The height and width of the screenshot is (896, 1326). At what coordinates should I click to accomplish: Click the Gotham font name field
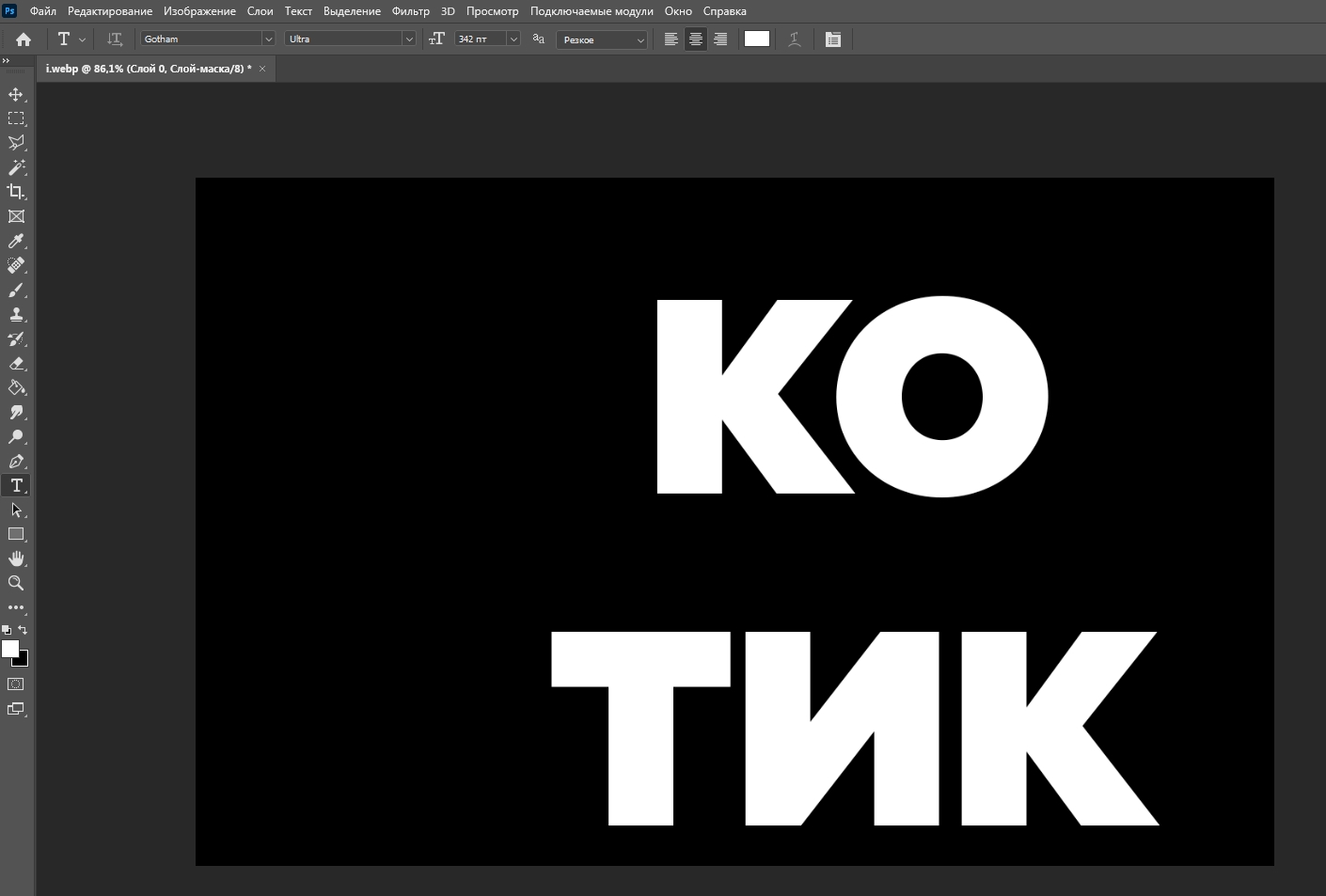coord(201,39)
